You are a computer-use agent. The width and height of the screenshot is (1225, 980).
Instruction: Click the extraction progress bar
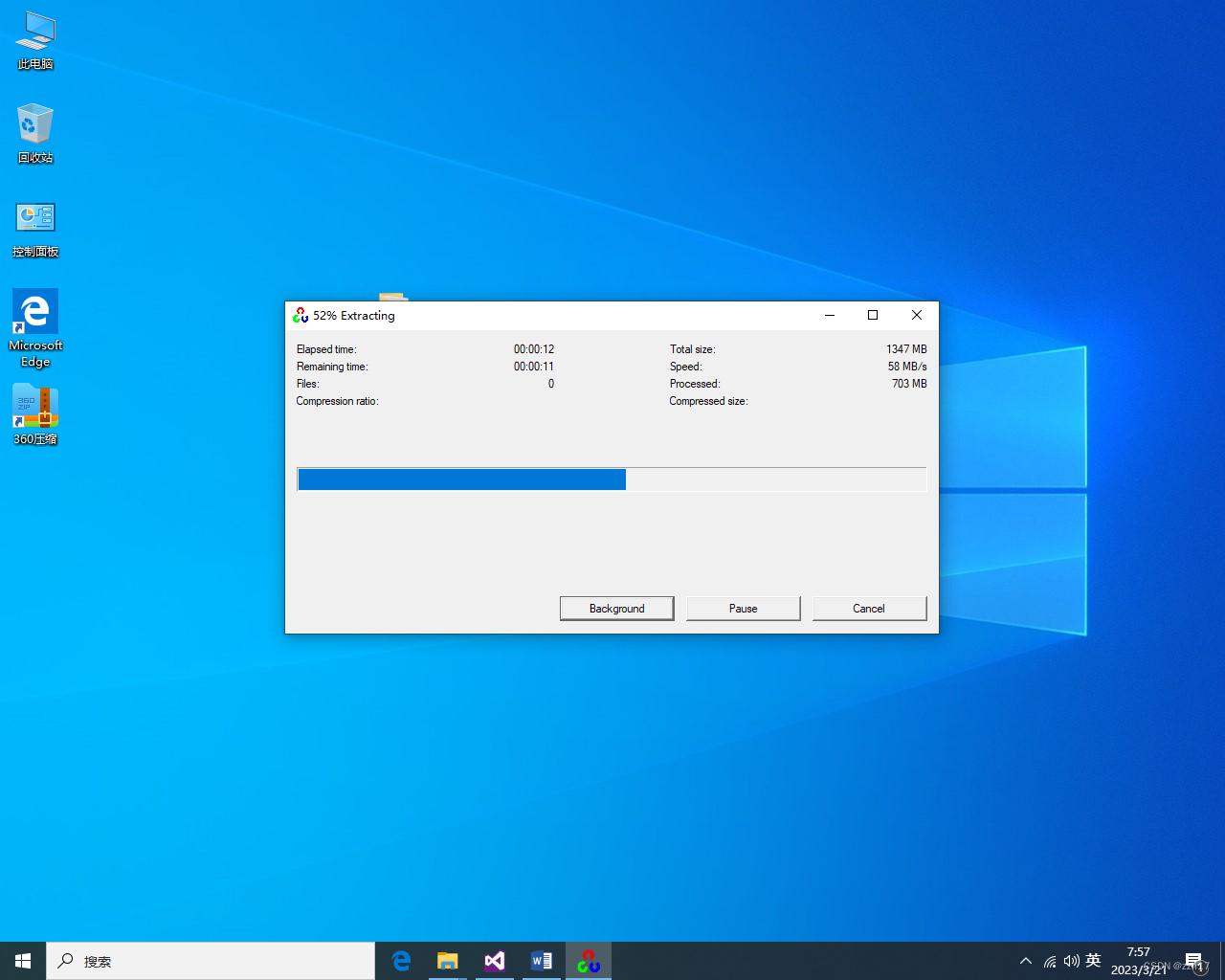(612, 479)
